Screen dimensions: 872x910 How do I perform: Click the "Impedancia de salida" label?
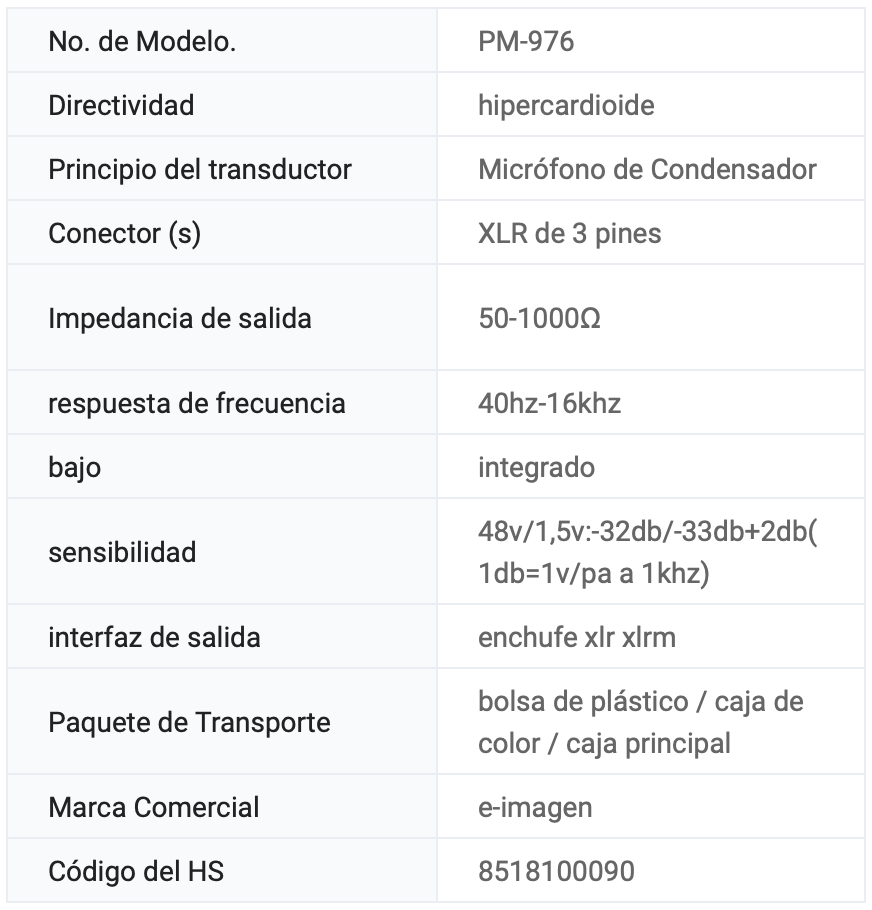tap(180, 318)
